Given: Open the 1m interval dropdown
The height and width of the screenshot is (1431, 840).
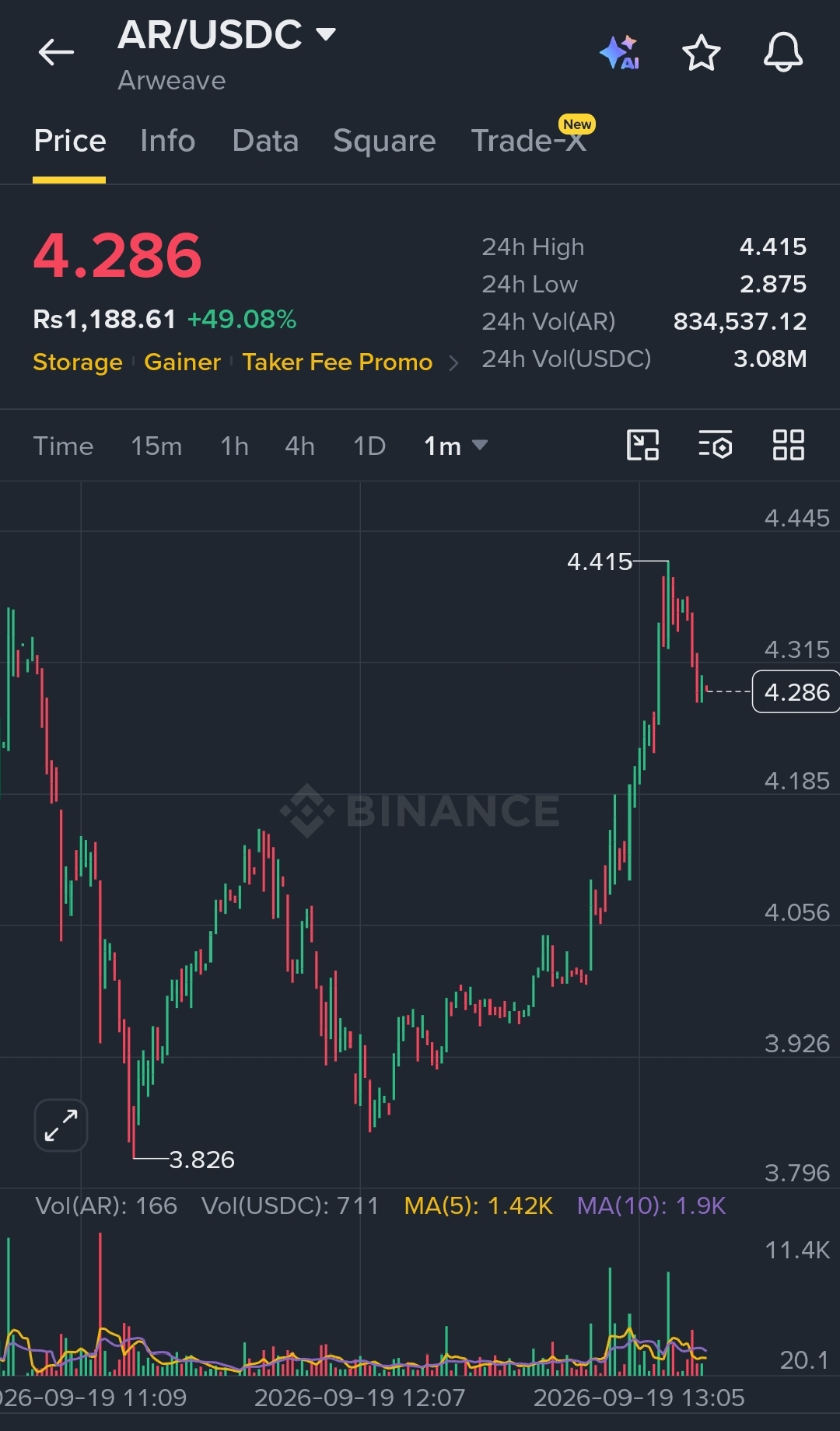Looking at the screenshot, I should (456, 446).
